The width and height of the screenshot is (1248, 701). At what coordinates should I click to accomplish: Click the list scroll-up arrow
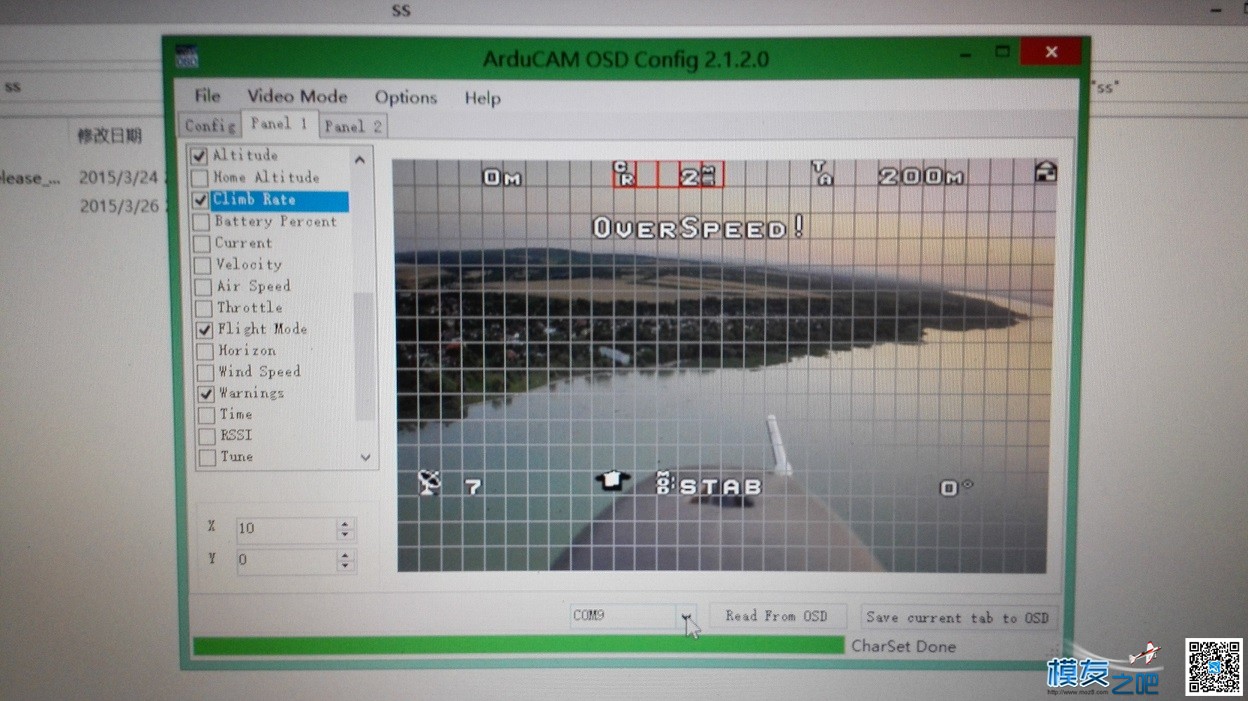tap(360, 159)
